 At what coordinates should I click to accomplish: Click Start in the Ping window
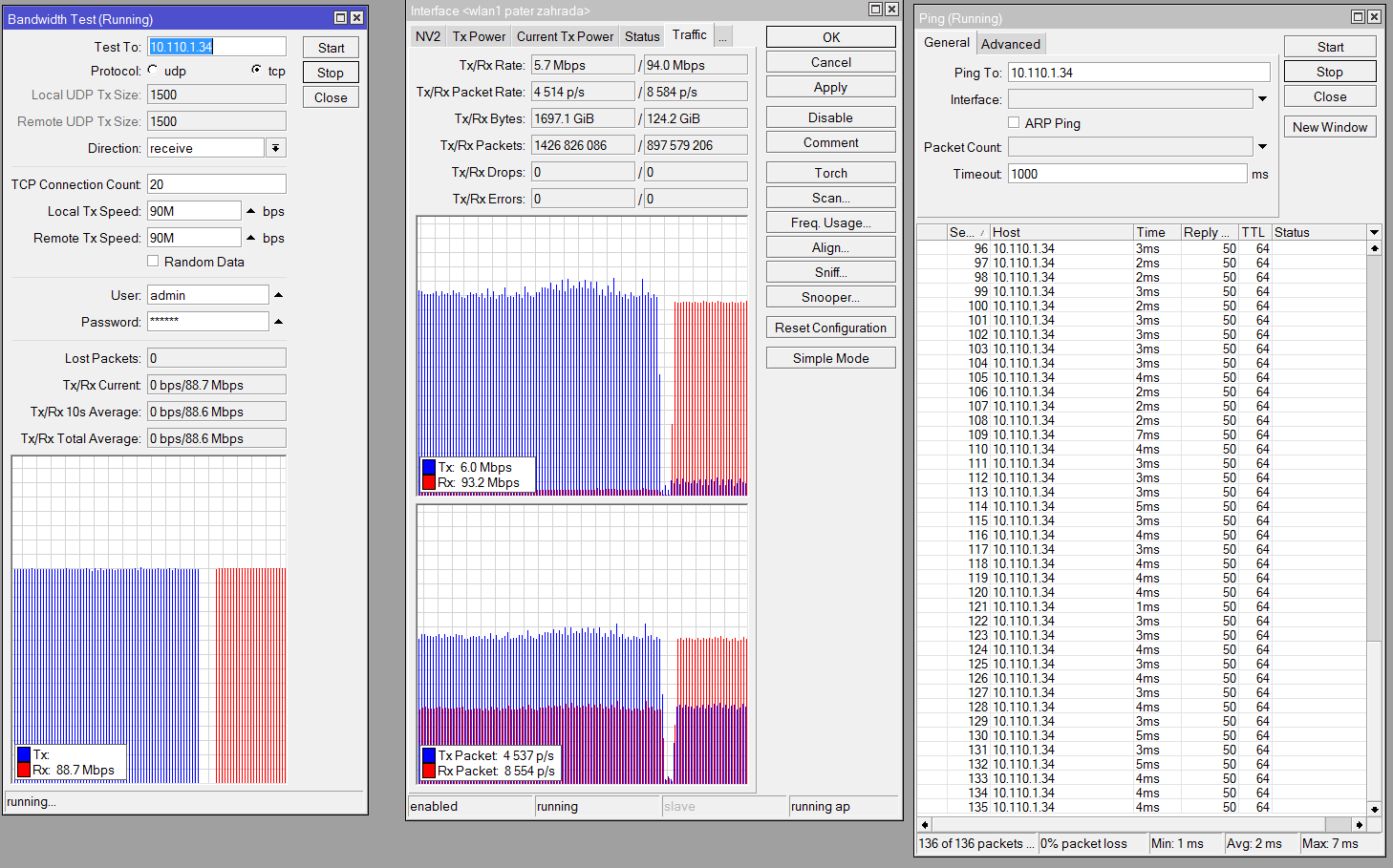pos(1330,47)
